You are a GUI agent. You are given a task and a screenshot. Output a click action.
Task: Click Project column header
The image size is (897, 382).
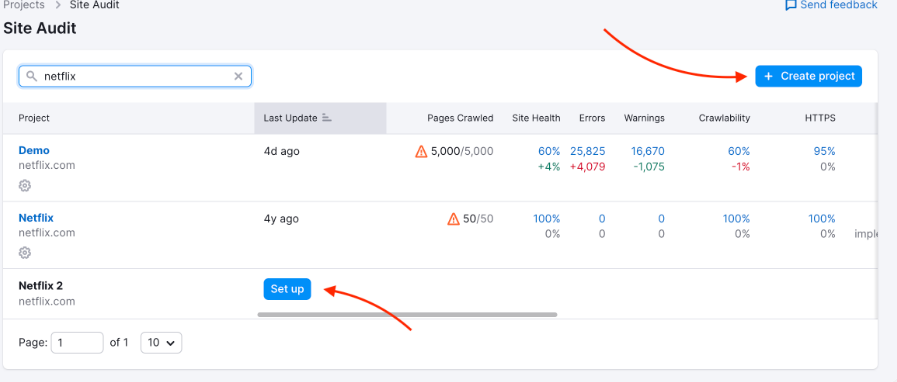click(x=34, y=118)
